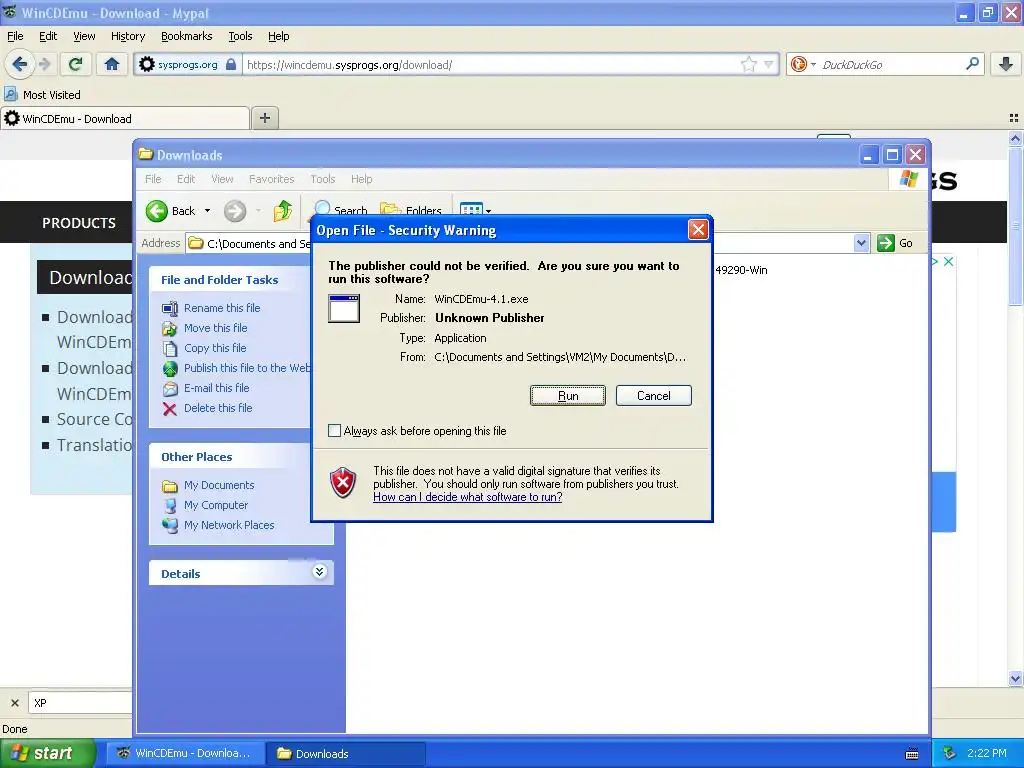This screenshot has height=768, width=1024.
Task: Expand the Details panel chevron
Action: (x=319, y=572)
